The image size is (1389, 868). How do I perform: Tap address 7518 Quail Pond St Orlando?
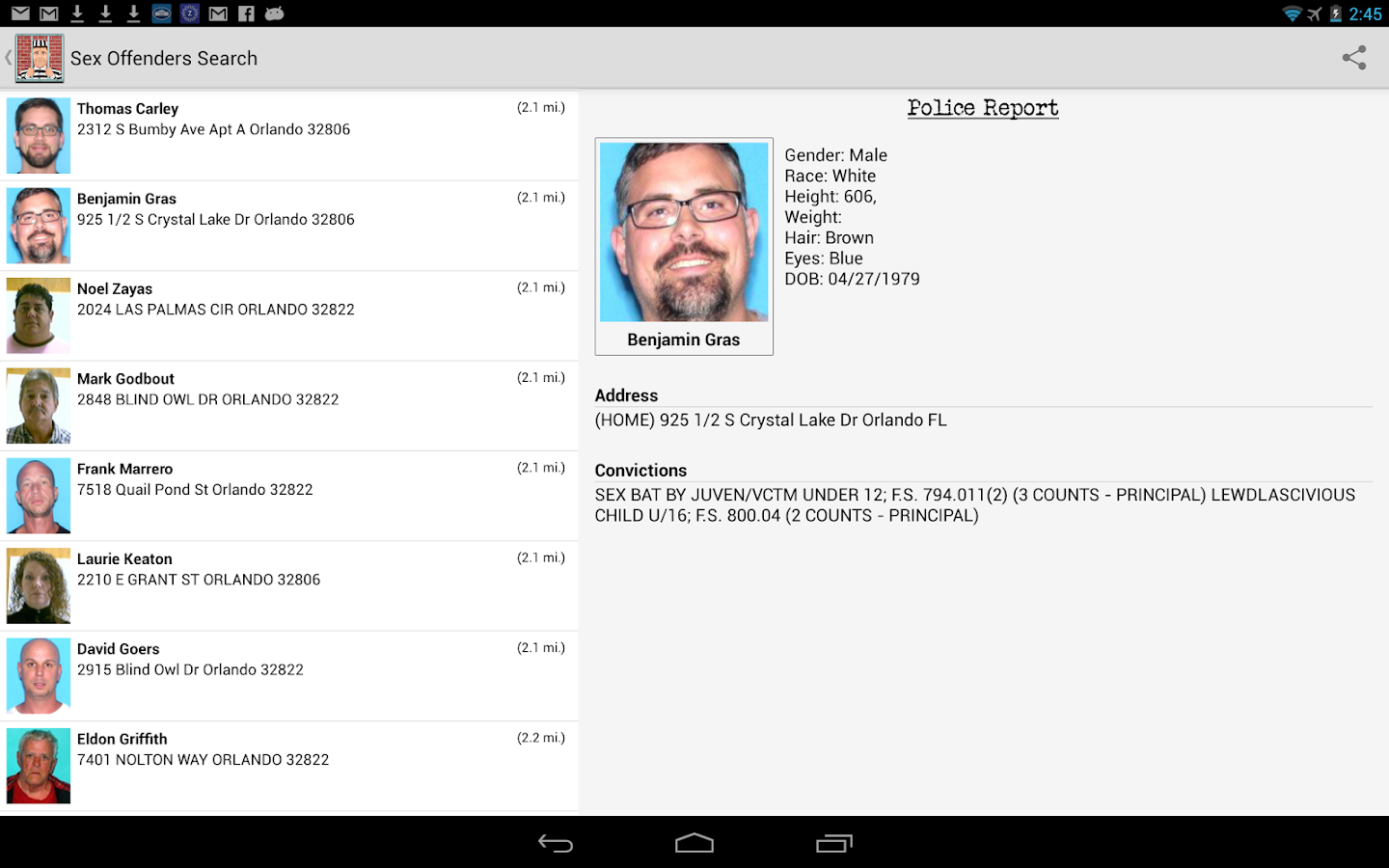pos(195,490)
